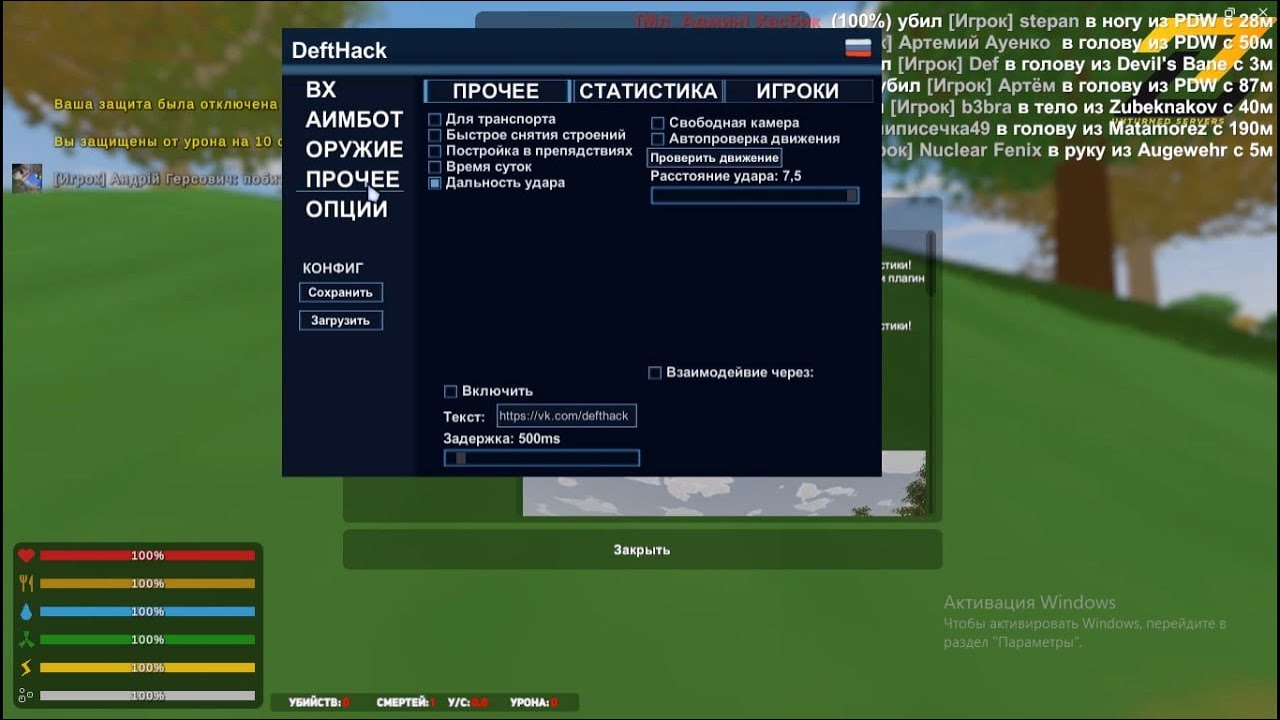Enable "Постройка в препядствиях" checkbox
The height and width of the screenshot is (720, 1280).
[435, 151]
